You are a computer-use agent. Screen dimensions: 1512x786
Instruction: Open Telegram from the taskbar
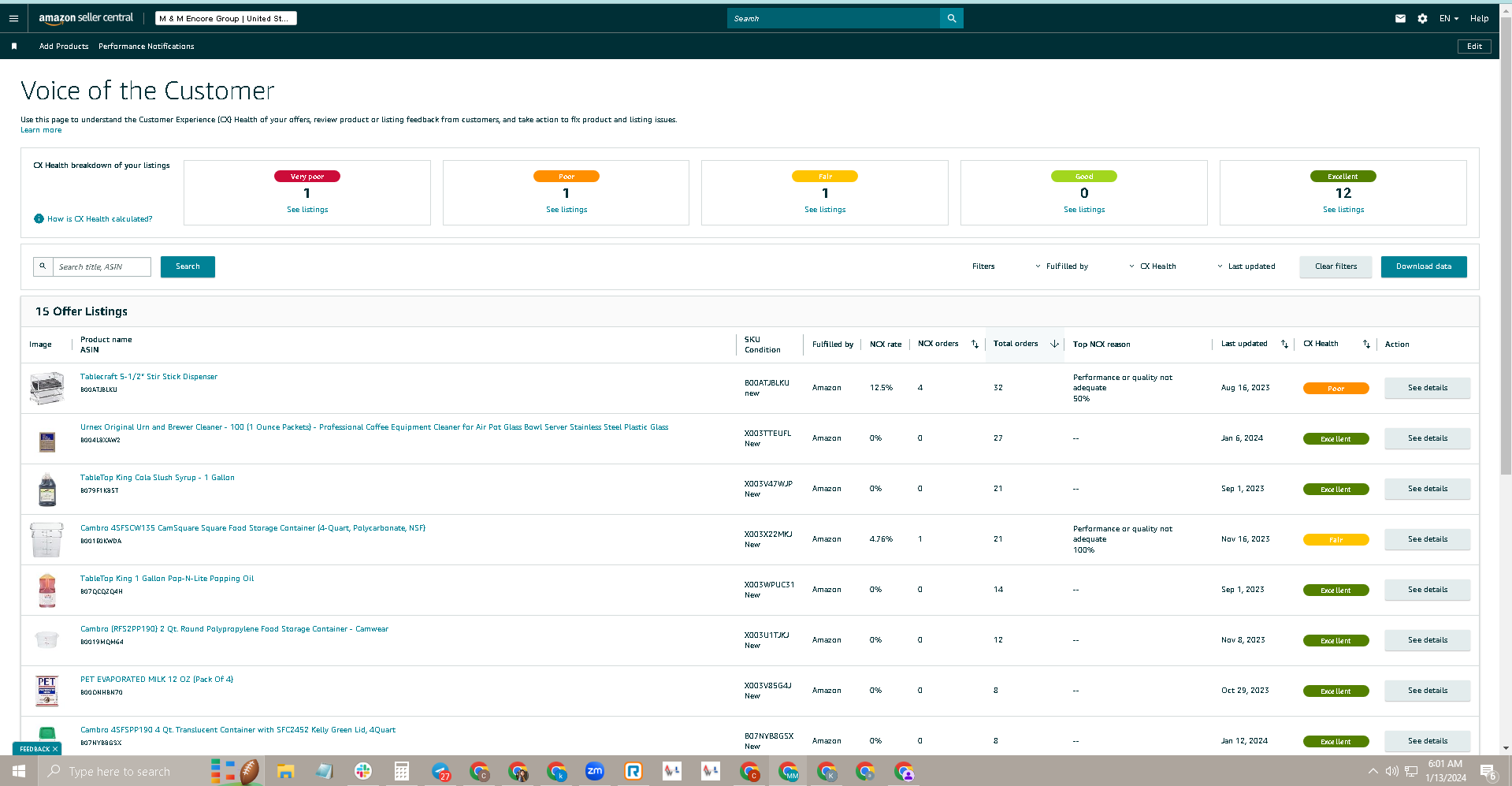coord(440,771)
